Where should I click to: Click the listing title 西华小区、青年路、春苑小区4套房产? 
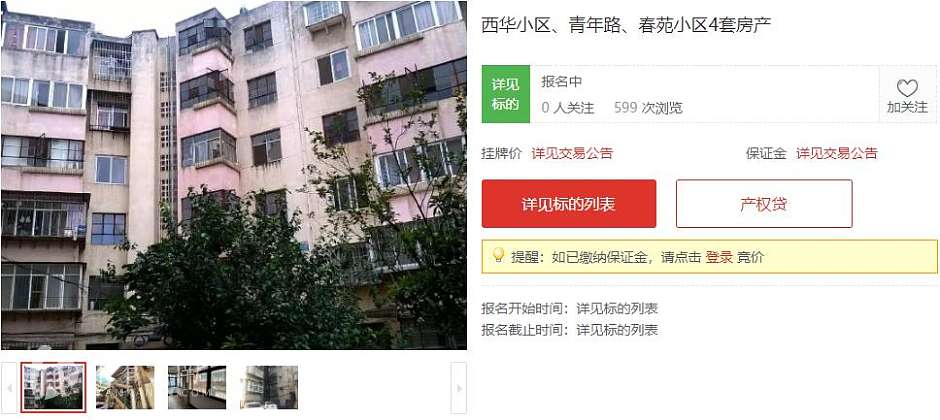coord(626,25)
